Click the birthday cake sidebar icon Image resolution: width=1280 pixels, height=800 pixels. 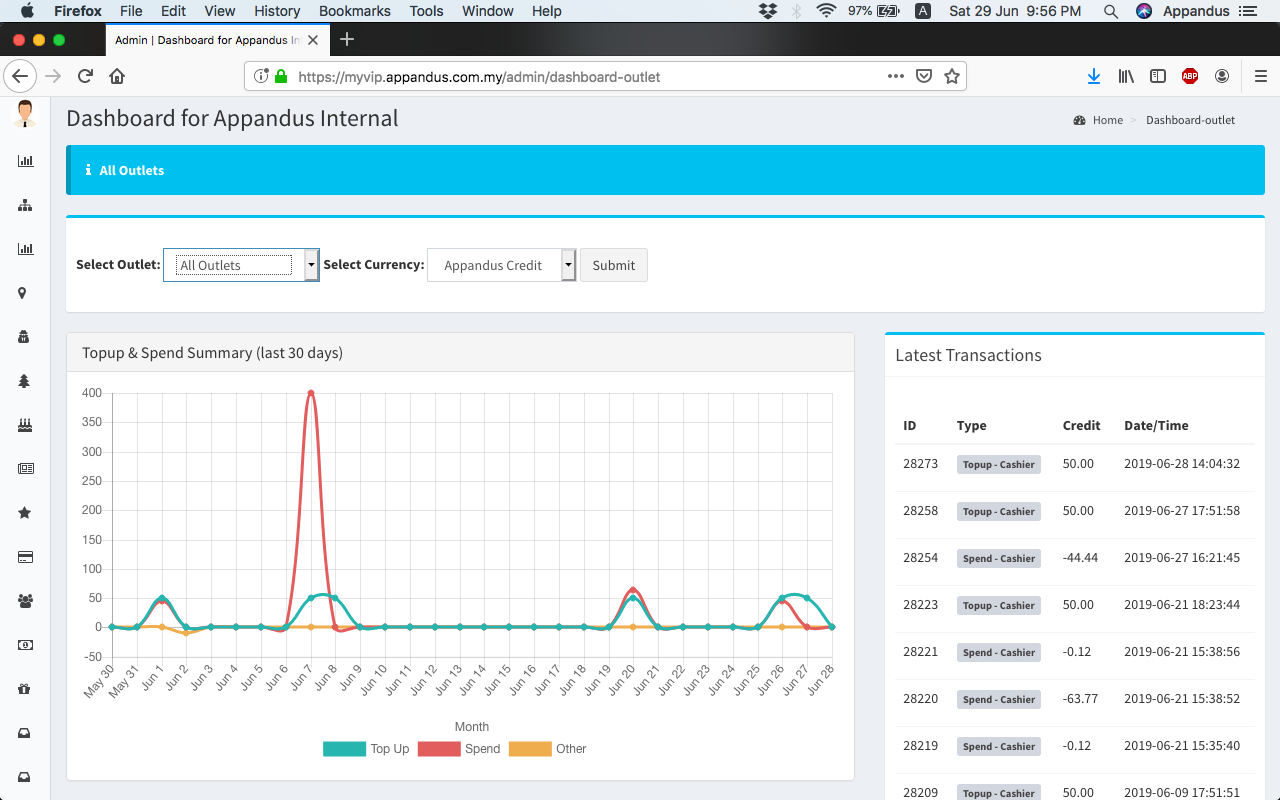point(25,425)
